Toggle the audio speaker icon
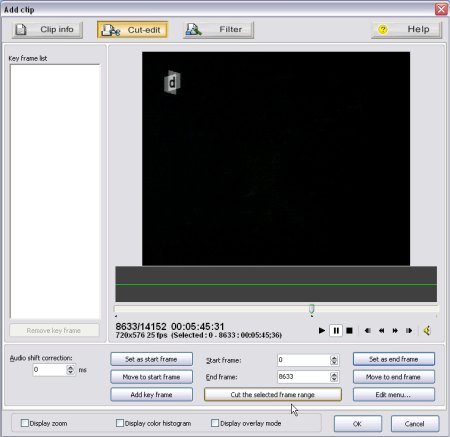Image resolution: width=450 pixels, height=437 pixels. pyautogui.click(x=427, y=330)
